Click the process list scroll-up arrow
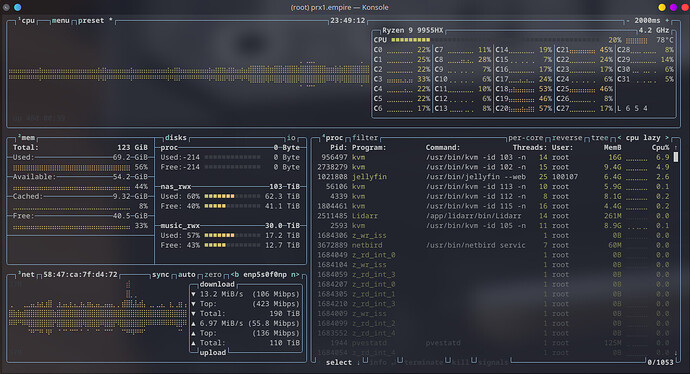The height and width of the screenshot is (374, 690). point(676,148)
